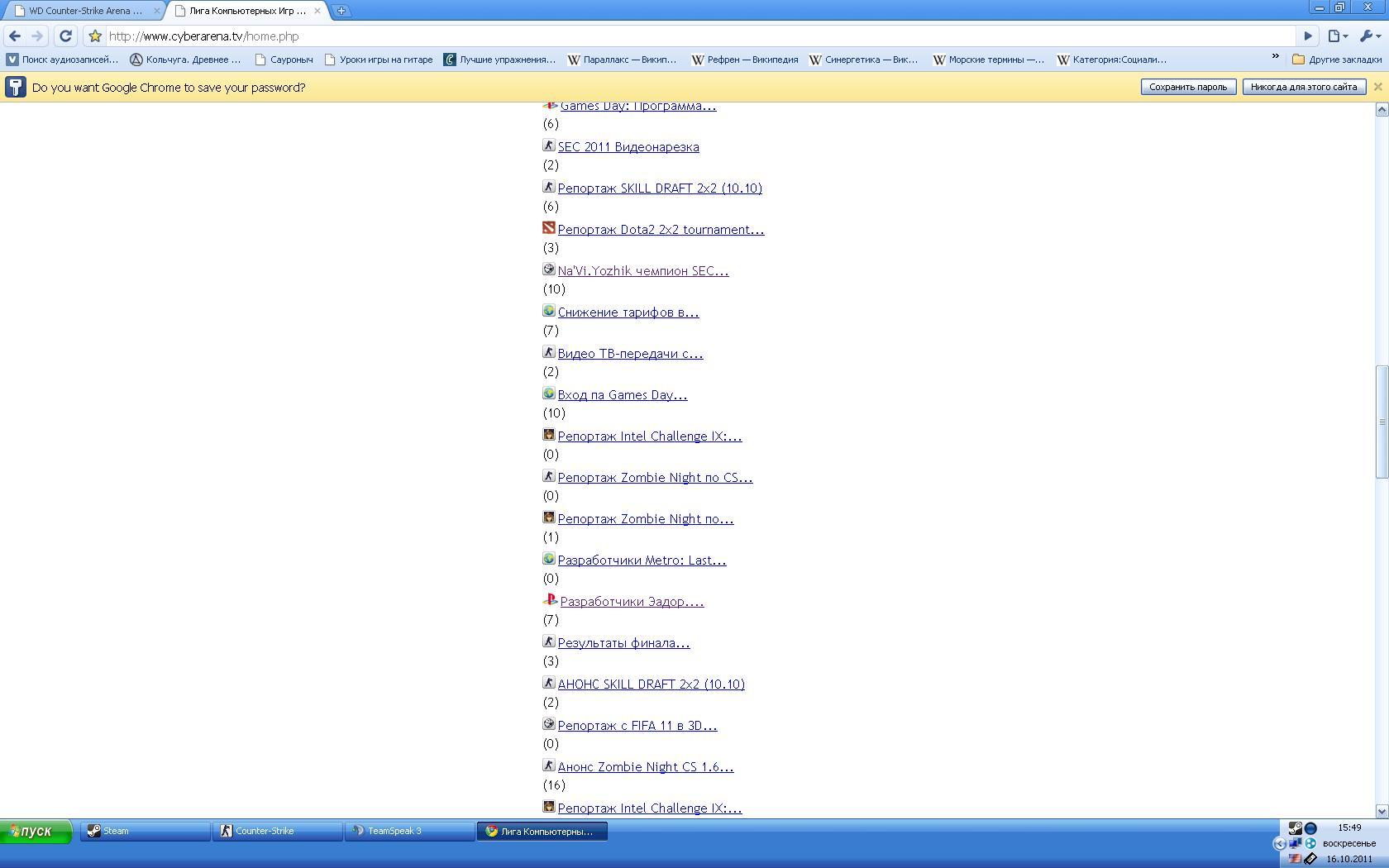Click Никогда для этого сайта button
Viewport: 1389px width, 868px height.
(1304, 87)
